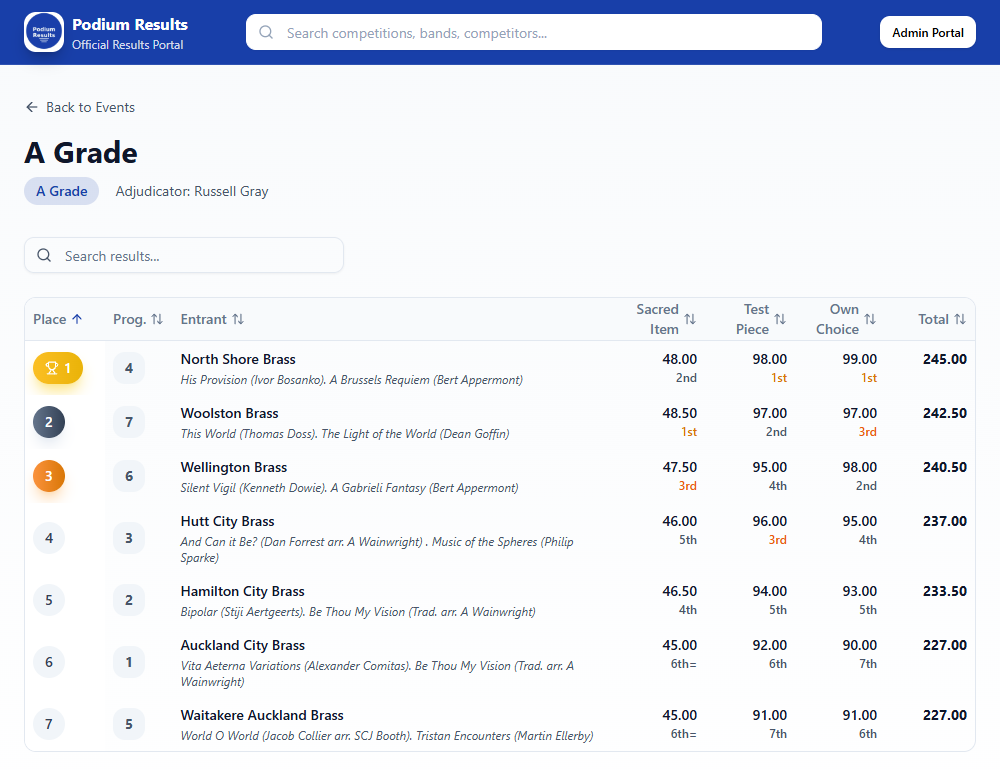Click the place 6 badge for Auckland City Brass
This screenshot has height=770, width=1000.
tap(49, 662)
